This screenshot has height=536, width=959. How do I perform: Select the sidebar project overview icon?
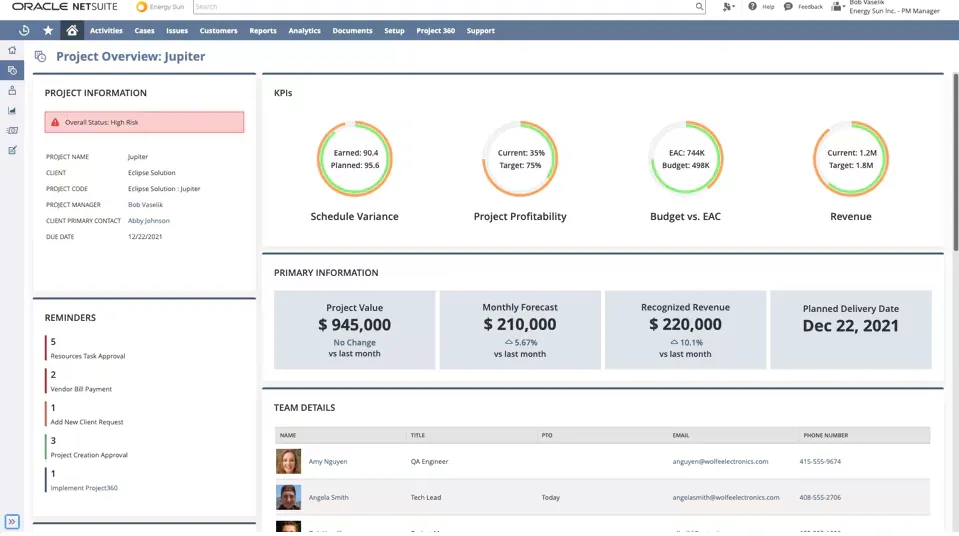pyautogui.click(x=12, y=70)
